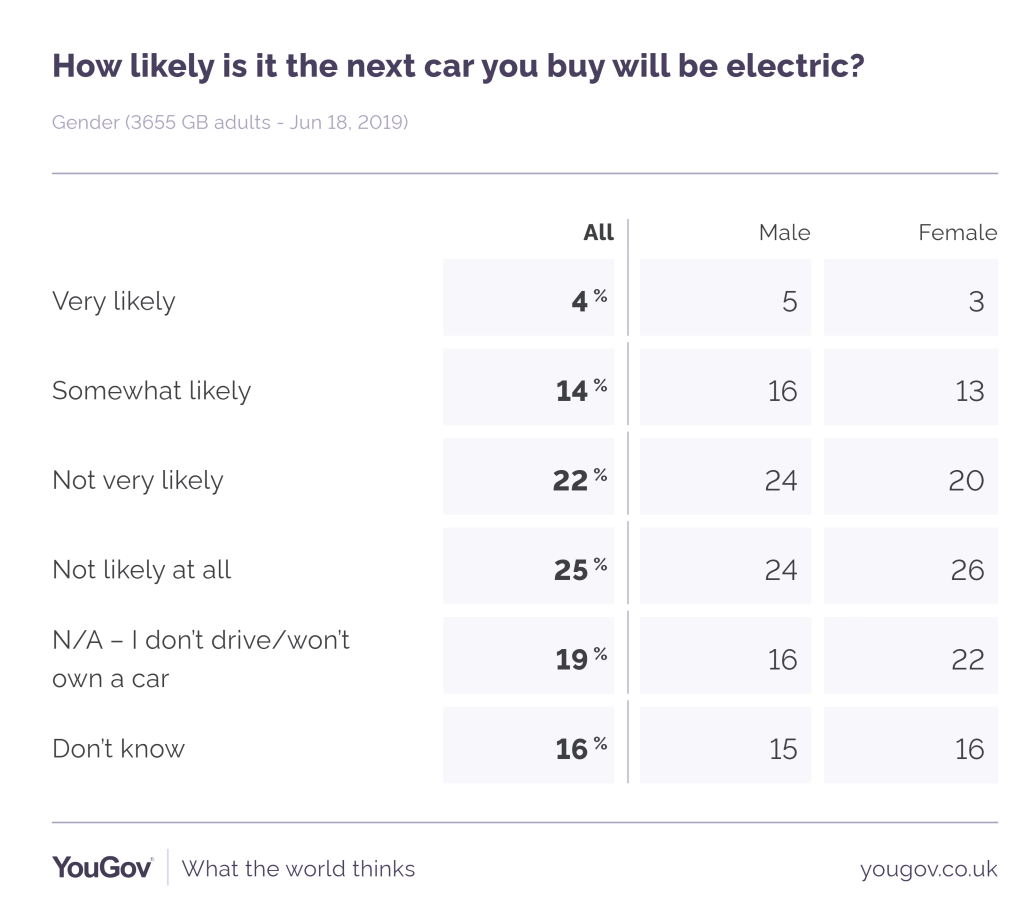Click the Not very likely row label
1023x924 pixels.
click(x=137, y=480)
